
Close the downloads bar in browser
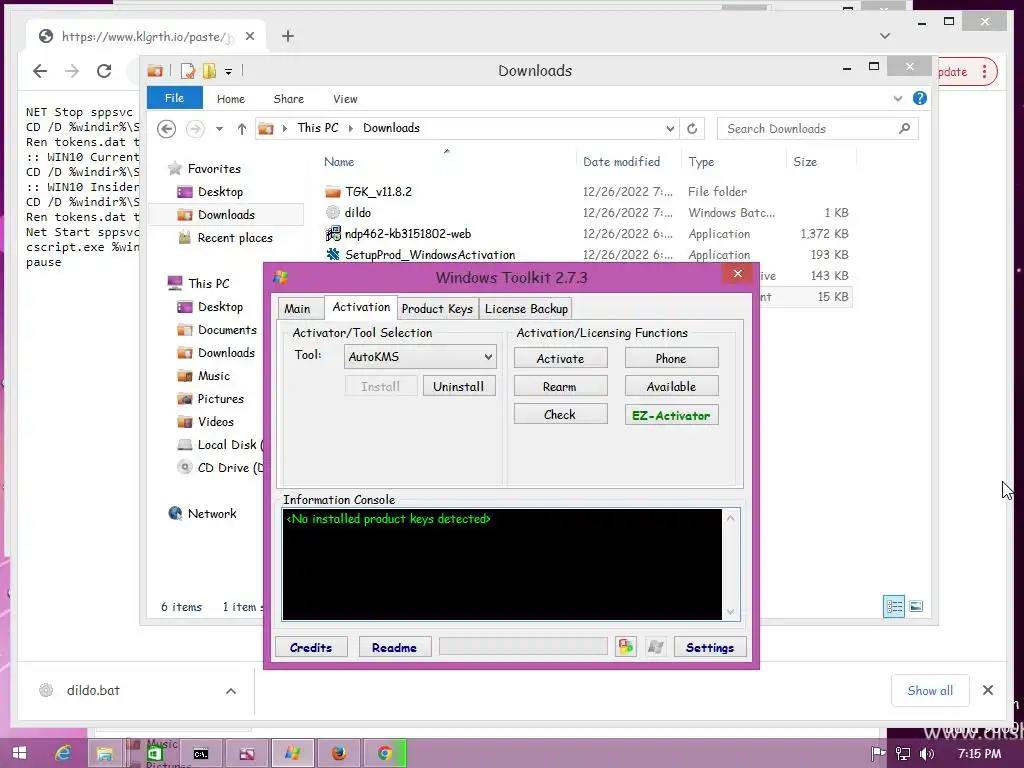click(x=988, y=690)
